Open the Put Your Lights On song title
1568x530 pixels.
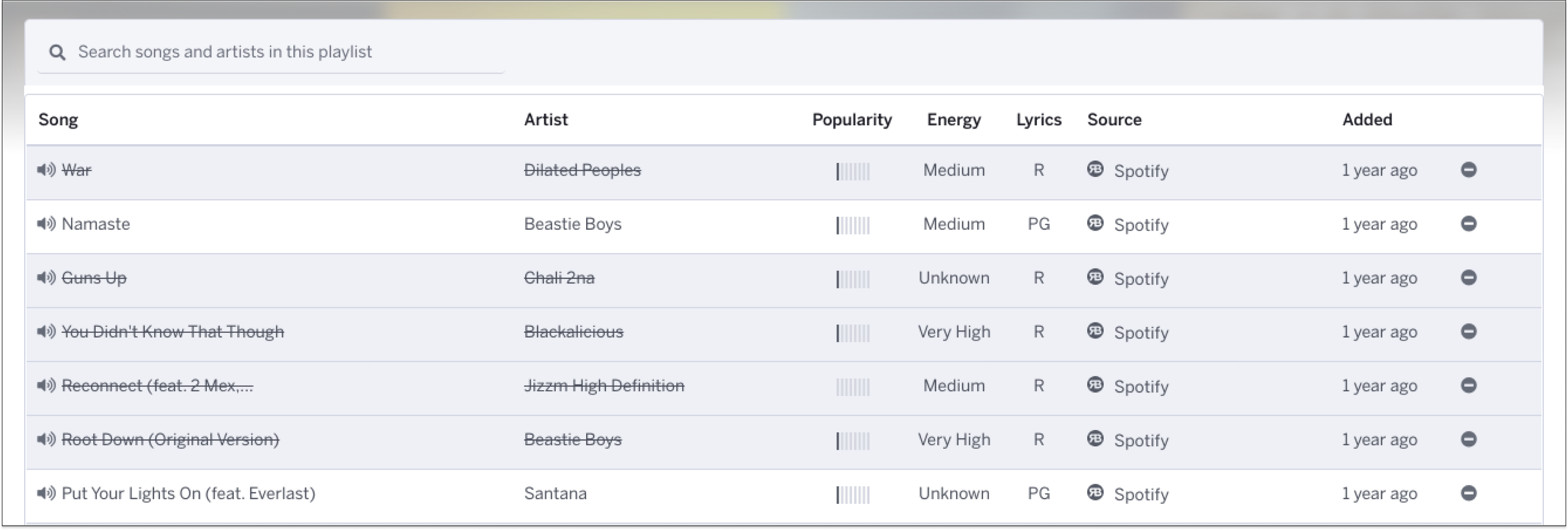(189, 493)
